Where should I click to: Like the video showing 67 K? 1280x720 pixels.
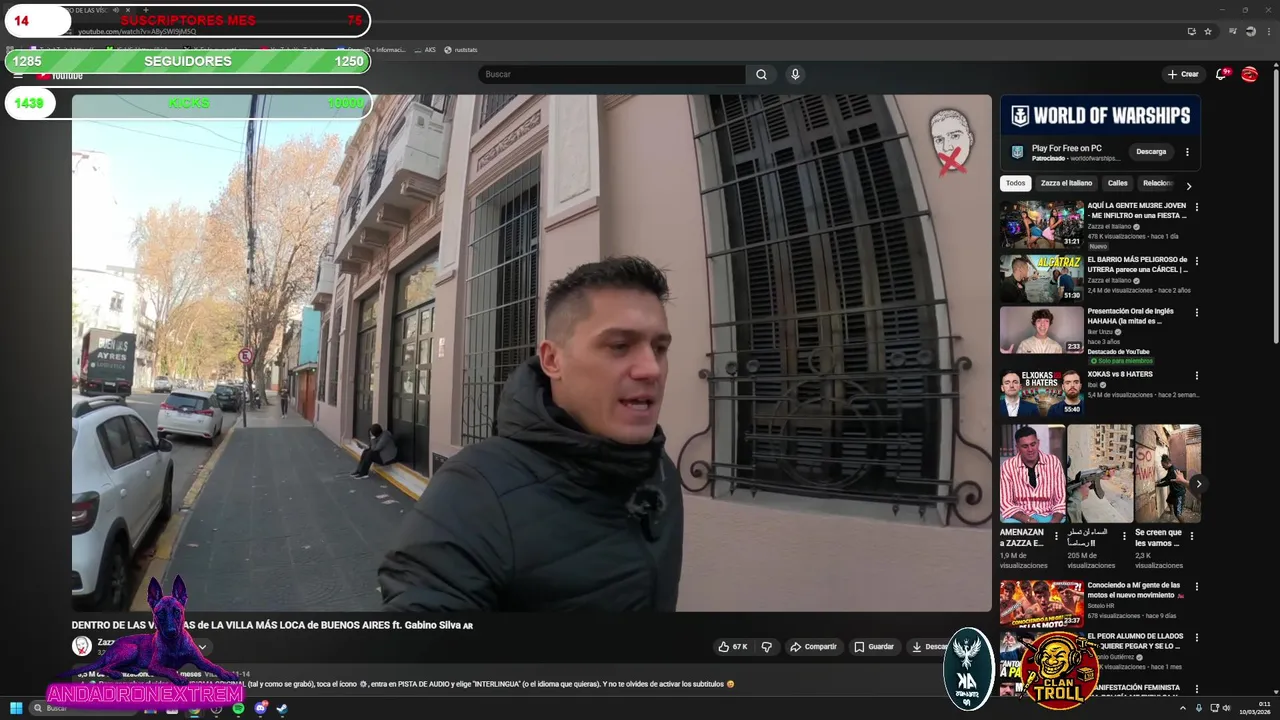[x=733, y=647]
